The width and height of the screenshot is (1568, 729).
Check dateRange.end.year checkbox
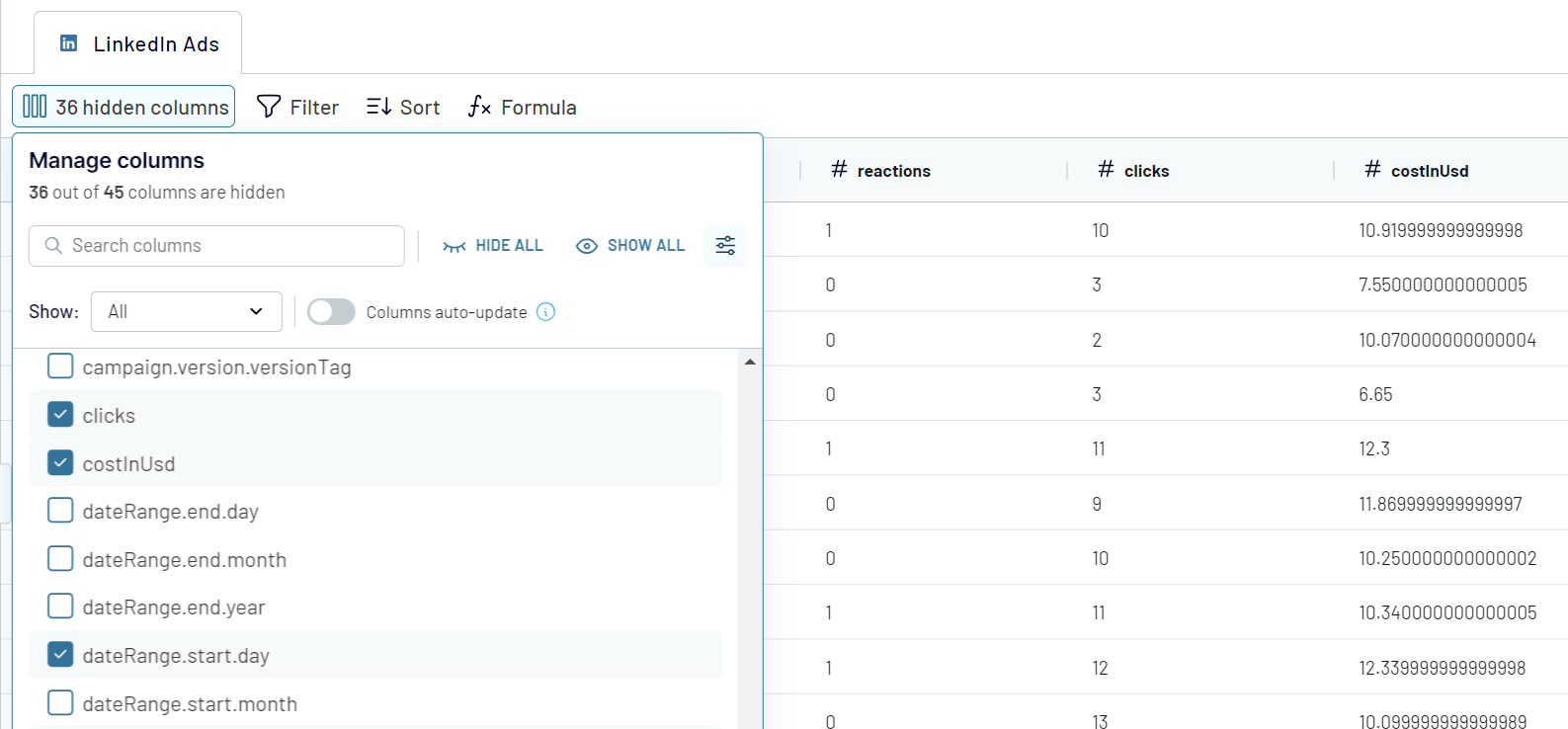click(x=60, y=607)
